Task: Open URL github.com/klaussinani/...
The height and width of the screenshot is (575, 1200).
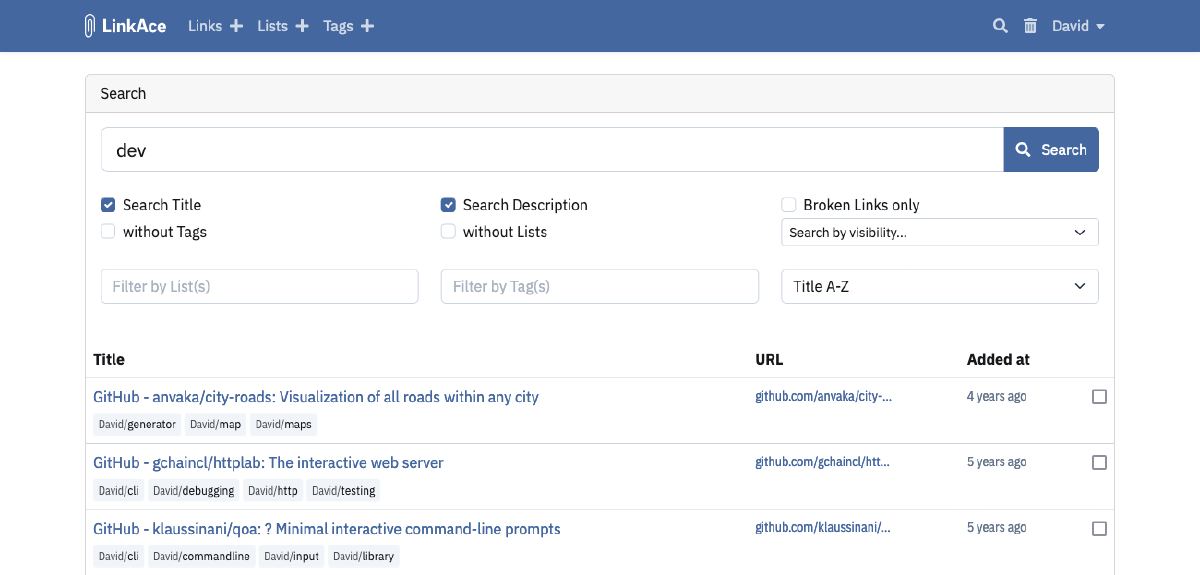Action: point(823,528)
